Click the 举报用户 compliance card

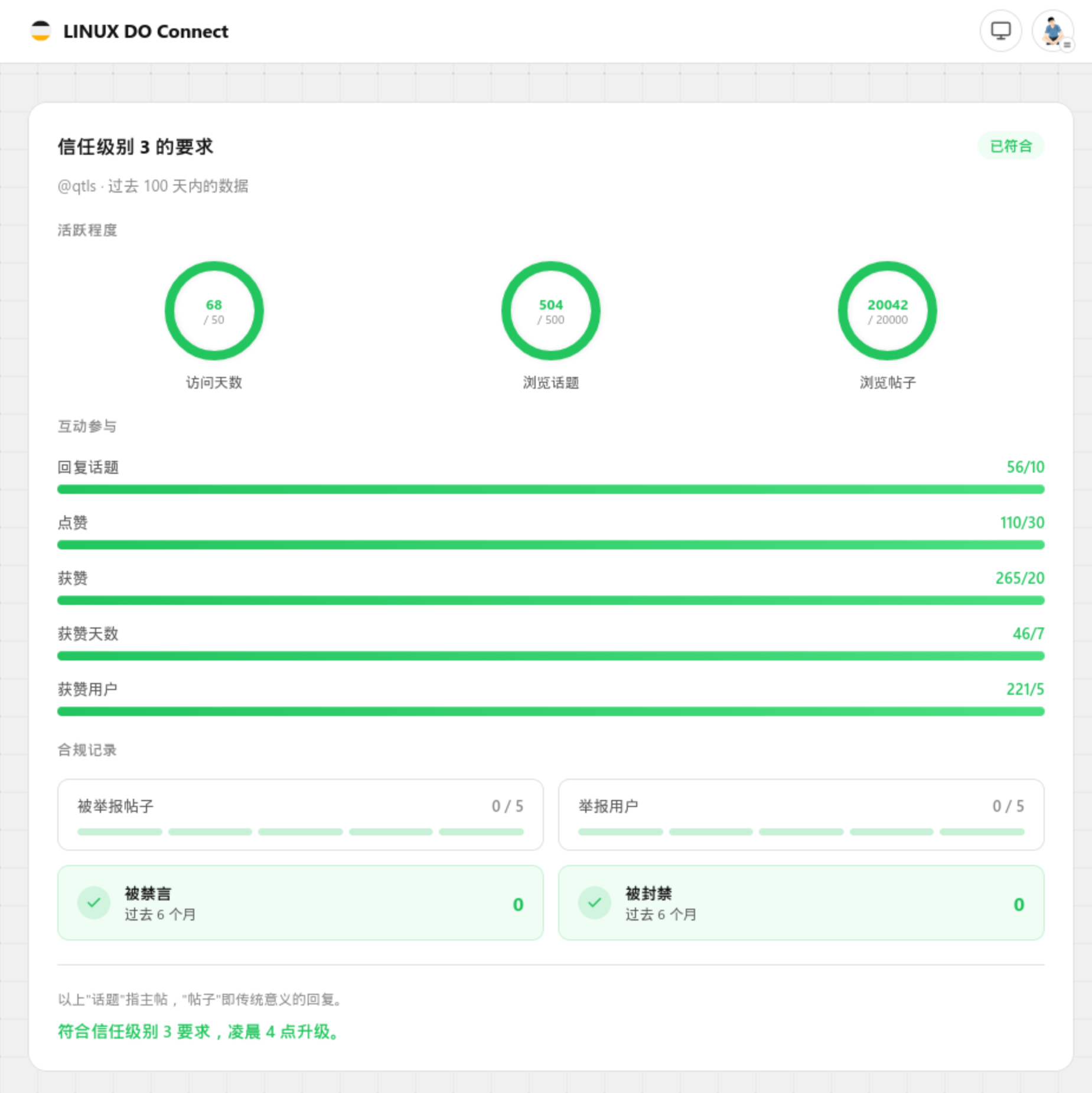(x=801, y=814)
